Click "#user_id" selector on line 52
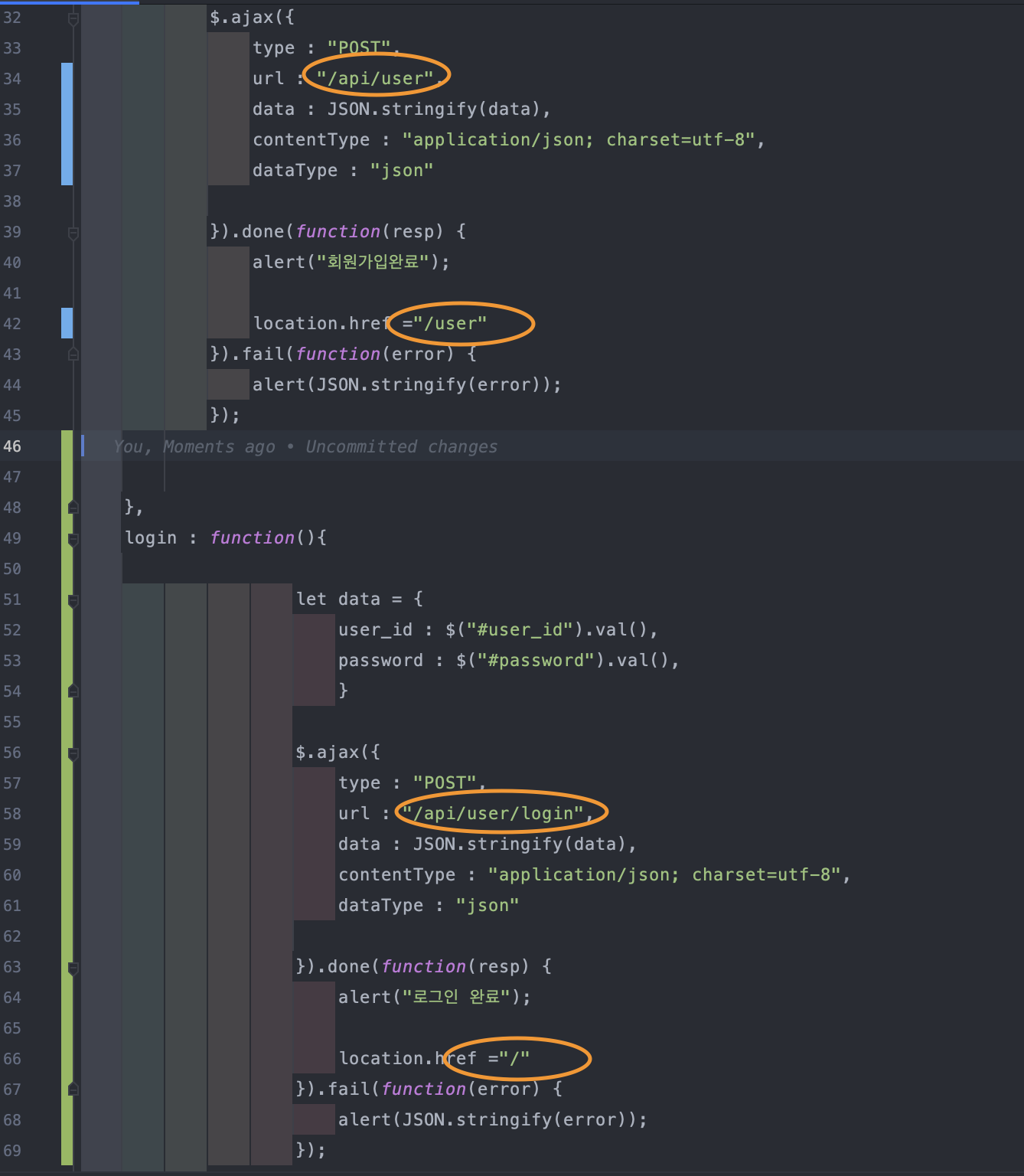This screenshot has height=1176, width=1024. [x=520, y=630]
